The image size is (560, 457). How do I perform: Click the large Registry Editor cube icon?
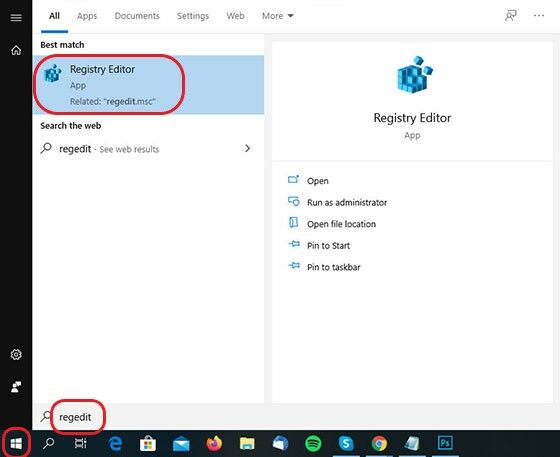[414, 75]
